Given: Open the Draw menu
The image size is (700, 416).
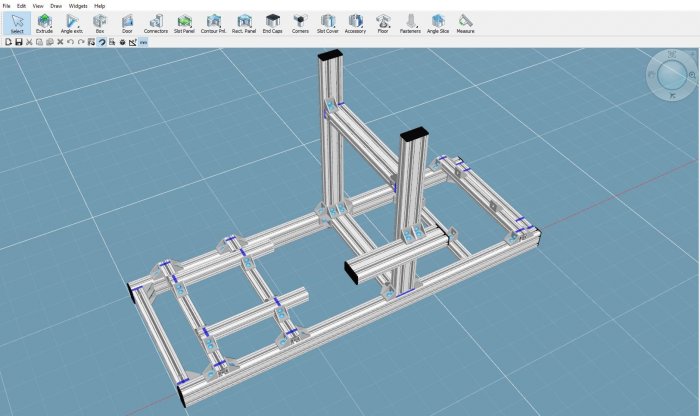Looking at the screenshot, I should point(56,5).
